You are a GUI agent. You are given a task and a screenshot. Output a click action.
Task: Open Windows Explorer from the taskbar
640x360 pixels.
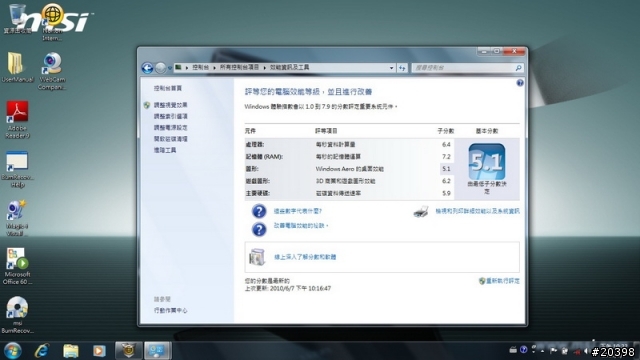pyautogui.click(x=71, y=351)
